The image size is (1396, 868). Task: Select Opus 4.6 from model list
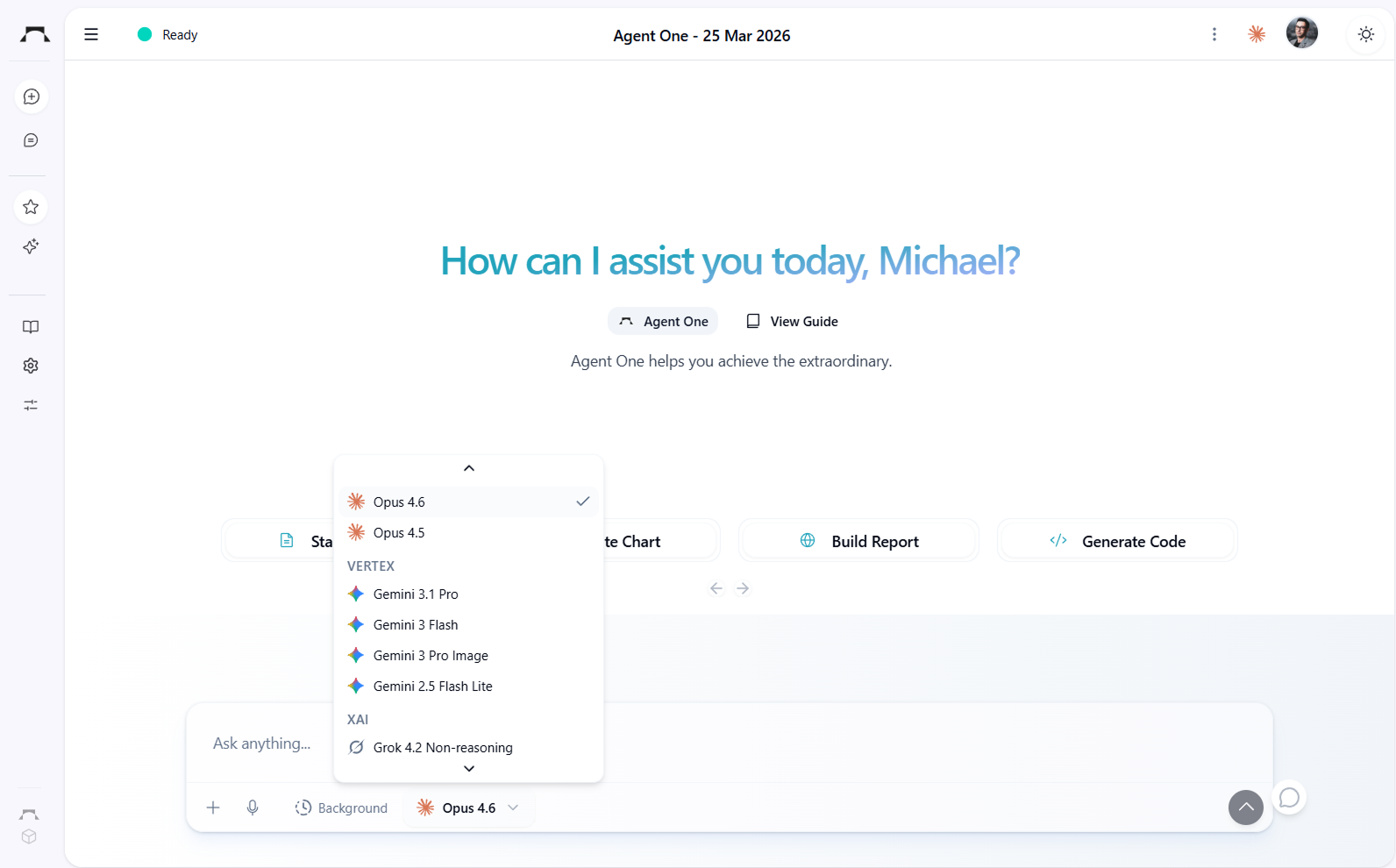coord(469,502)
